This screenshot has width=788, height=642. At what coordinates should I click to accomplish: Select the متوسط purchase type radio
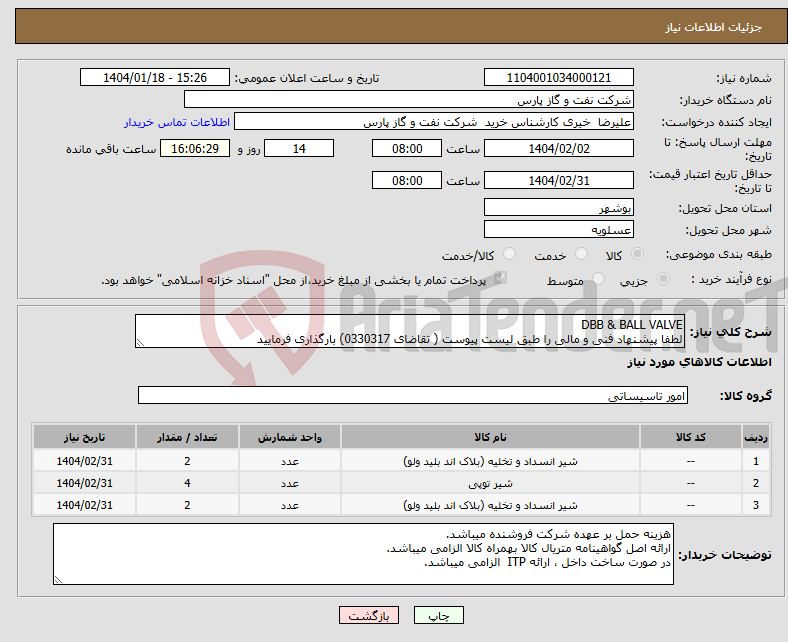598,279
